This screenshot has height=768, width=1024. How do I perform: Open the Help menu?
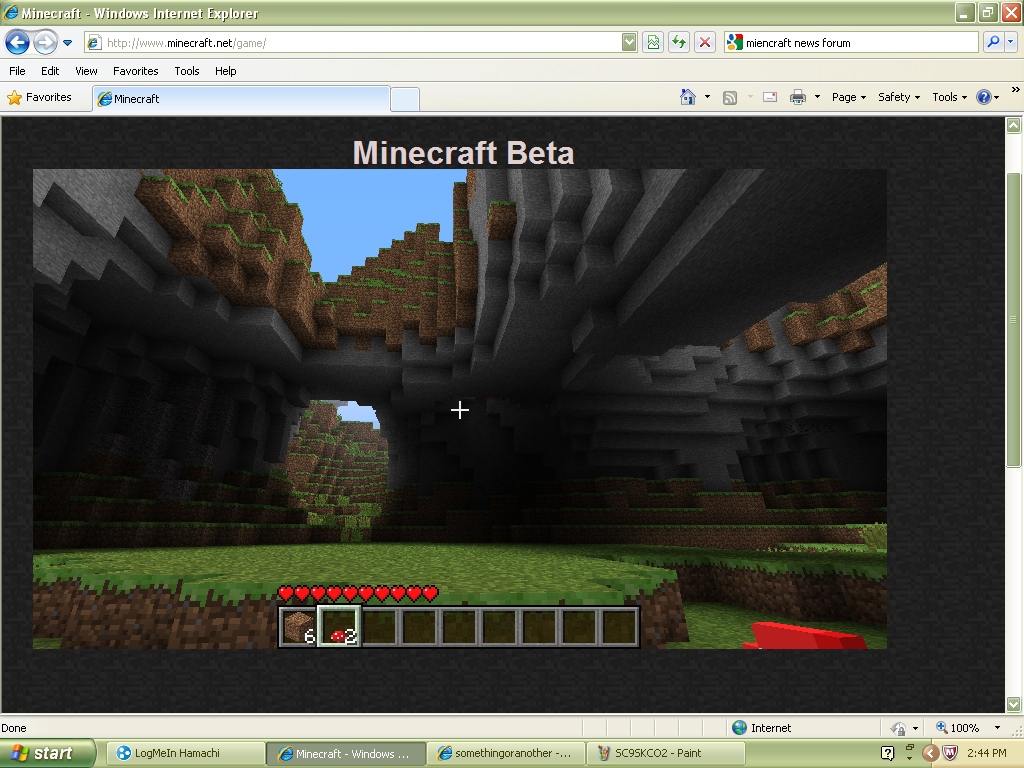[x=225, y=71]
